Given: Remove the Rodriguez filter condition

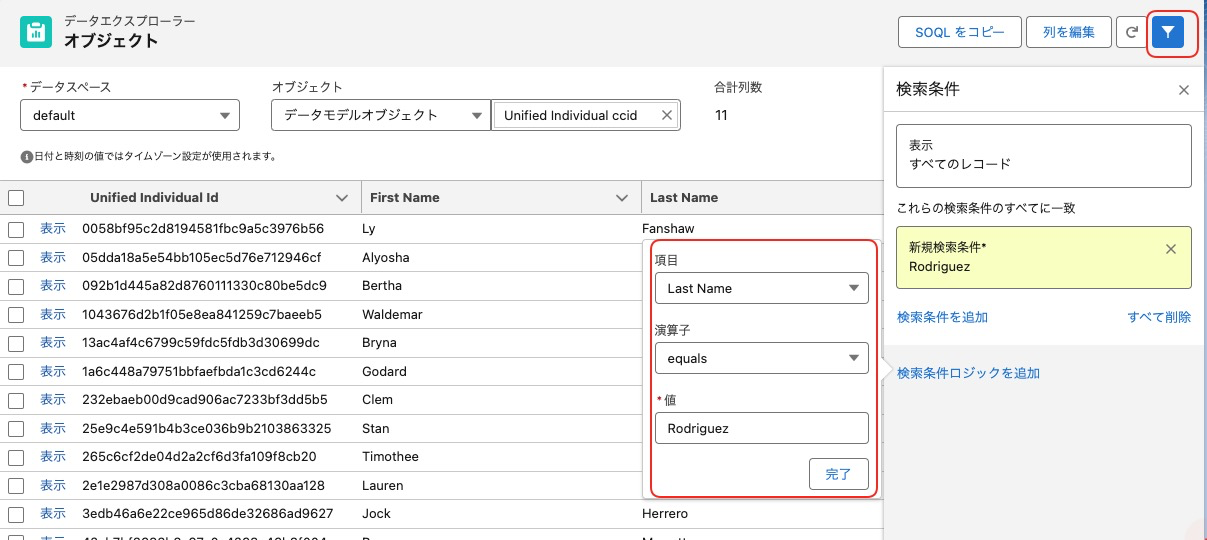Looking at the screenshot, I should (1171, 249).
